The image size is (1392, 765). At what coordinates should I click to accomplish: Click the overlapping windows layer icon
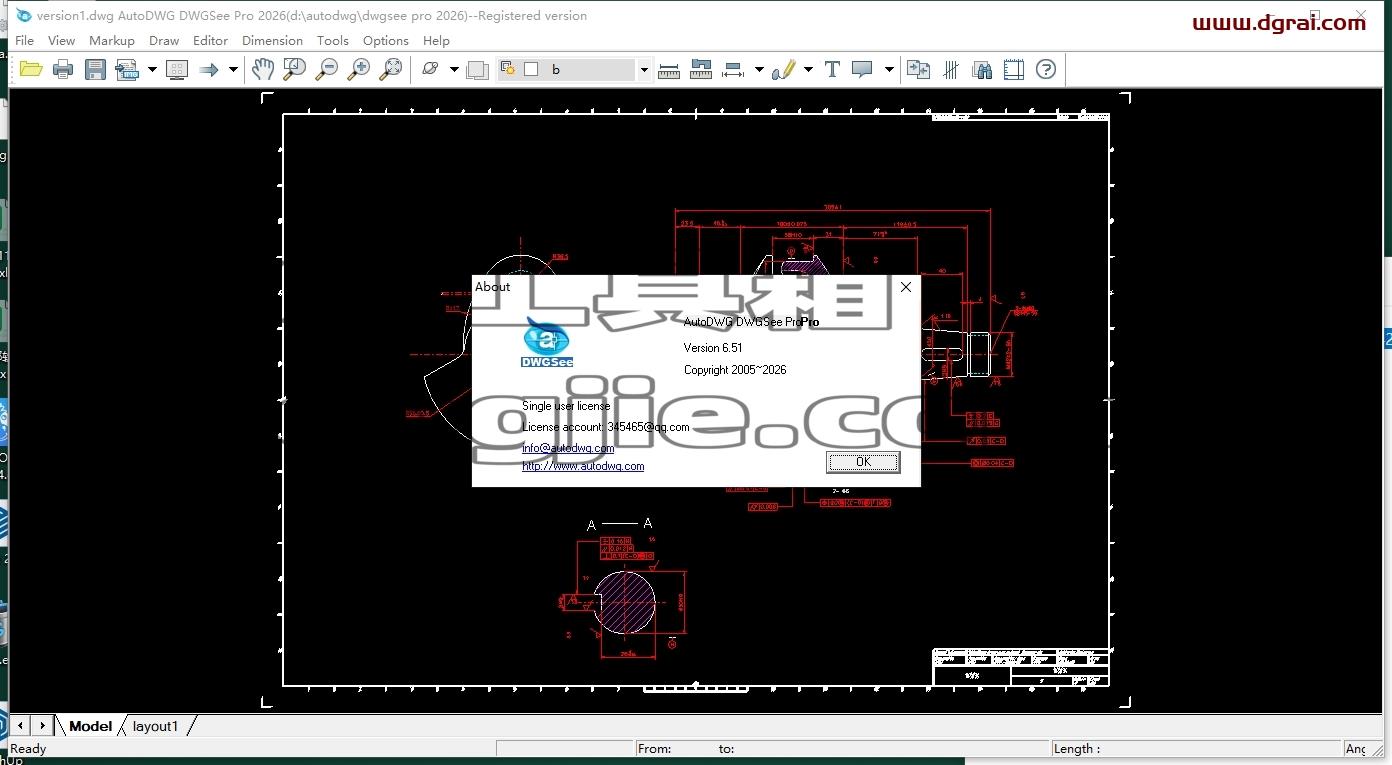[x=477, y=69]
